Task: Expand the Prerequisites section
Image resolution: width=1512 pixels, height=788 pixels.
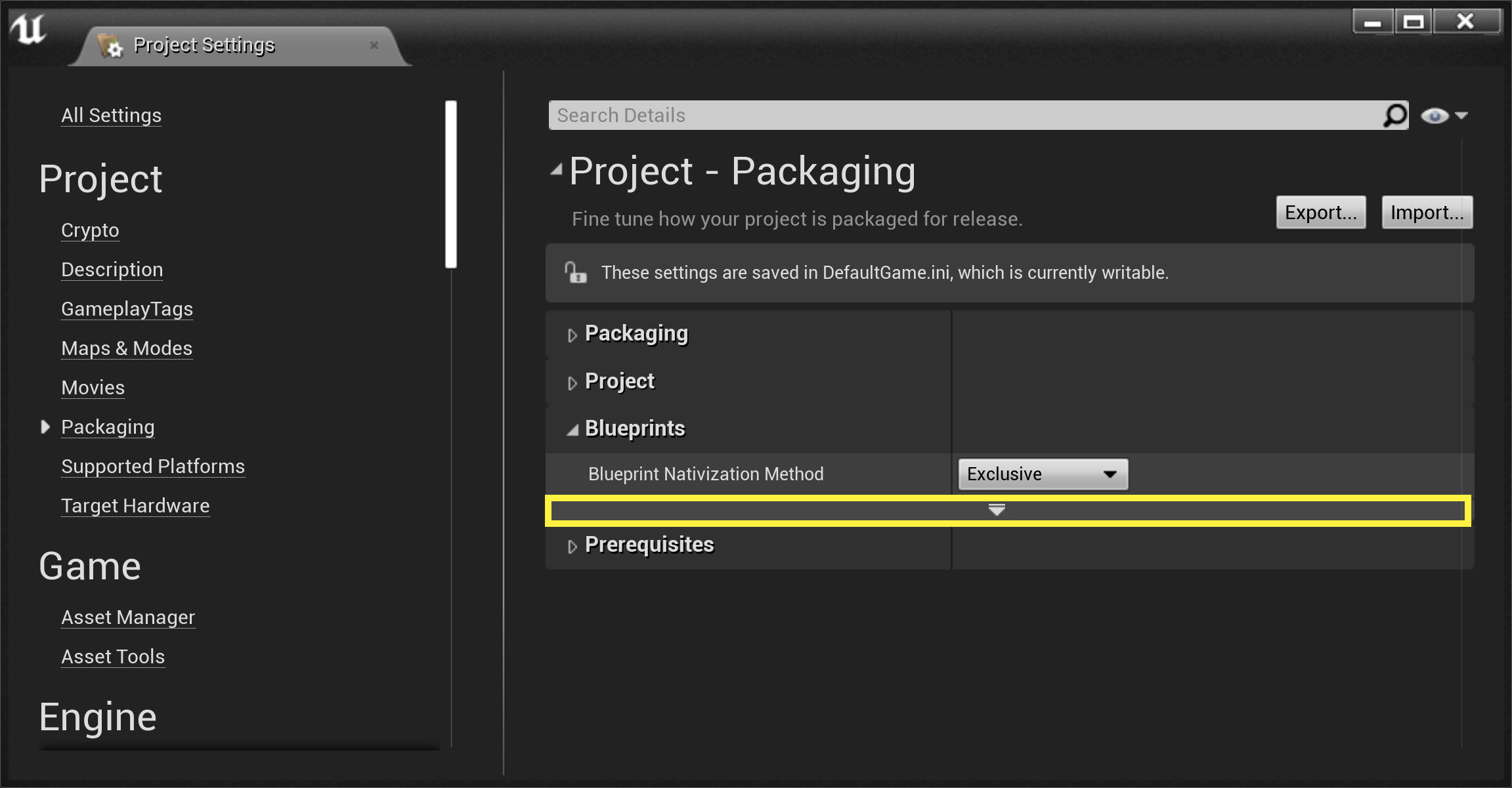Action: click(x=572, y=546)
